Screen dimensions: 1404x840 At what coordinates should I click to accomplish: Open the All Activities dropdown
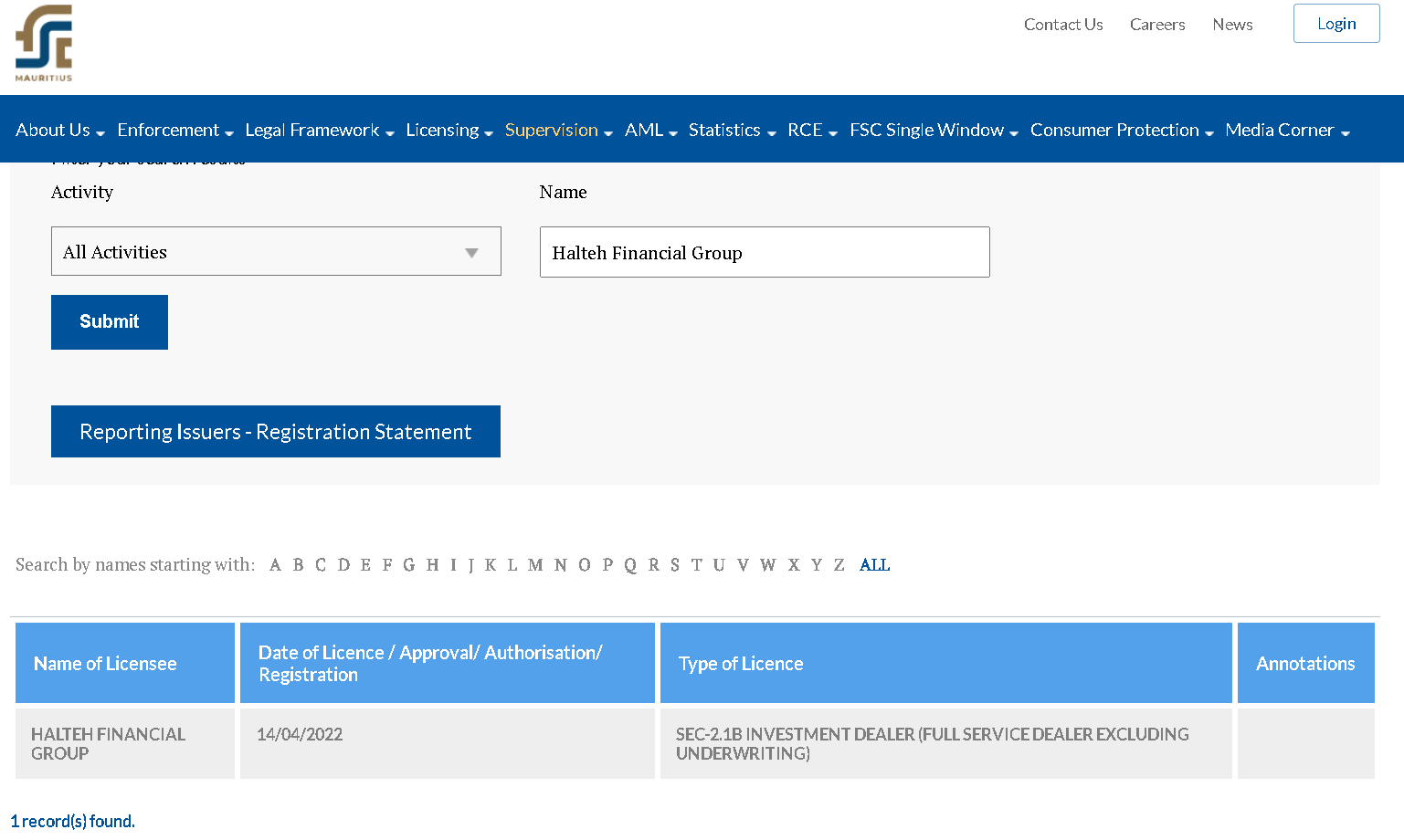click(276, 251)
